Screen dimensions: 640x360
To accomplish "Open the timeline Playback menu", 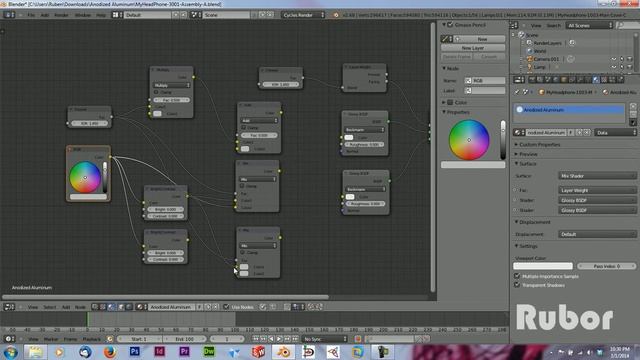I will (91, 339).
